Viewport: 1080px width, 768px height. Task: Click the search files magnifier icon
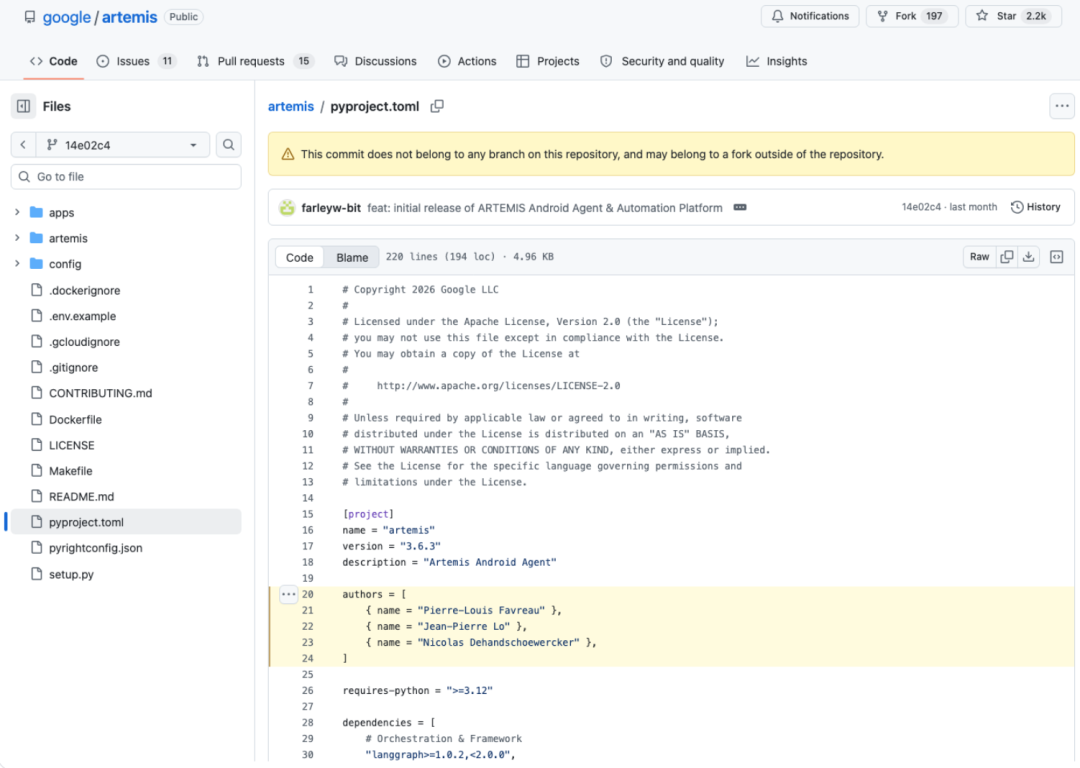point(229,145)
